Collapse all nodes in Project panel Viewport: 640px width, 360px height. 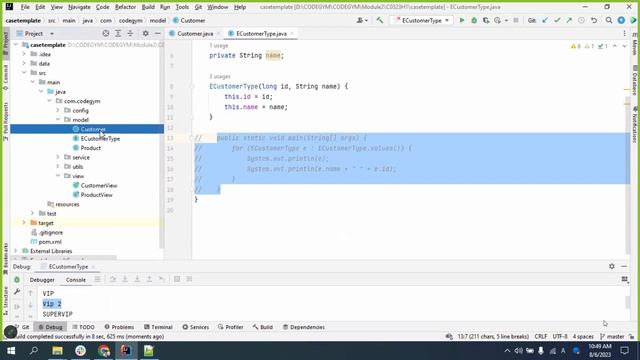[x=130, y=33]
